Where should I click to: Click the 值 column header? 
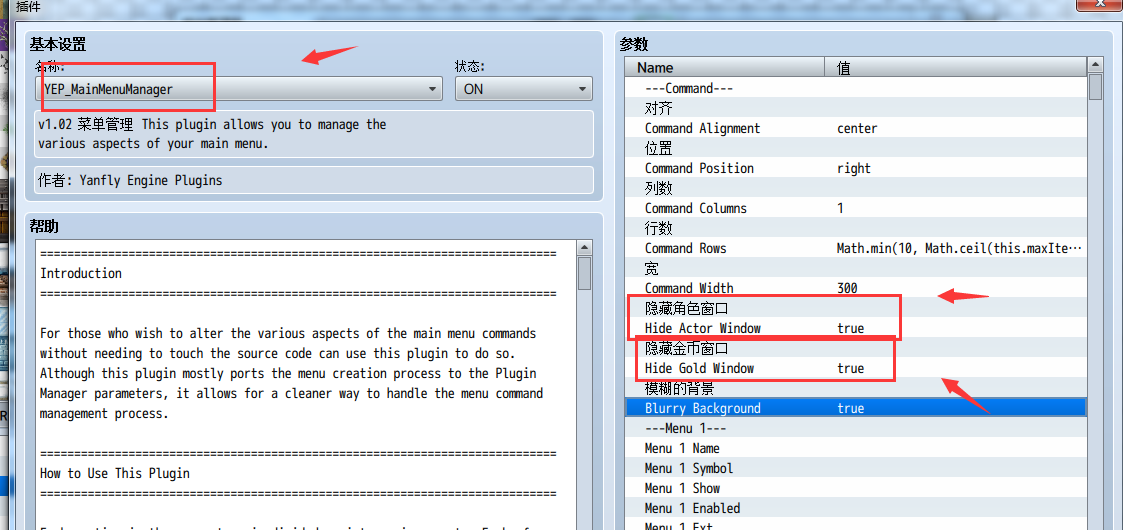955,68
